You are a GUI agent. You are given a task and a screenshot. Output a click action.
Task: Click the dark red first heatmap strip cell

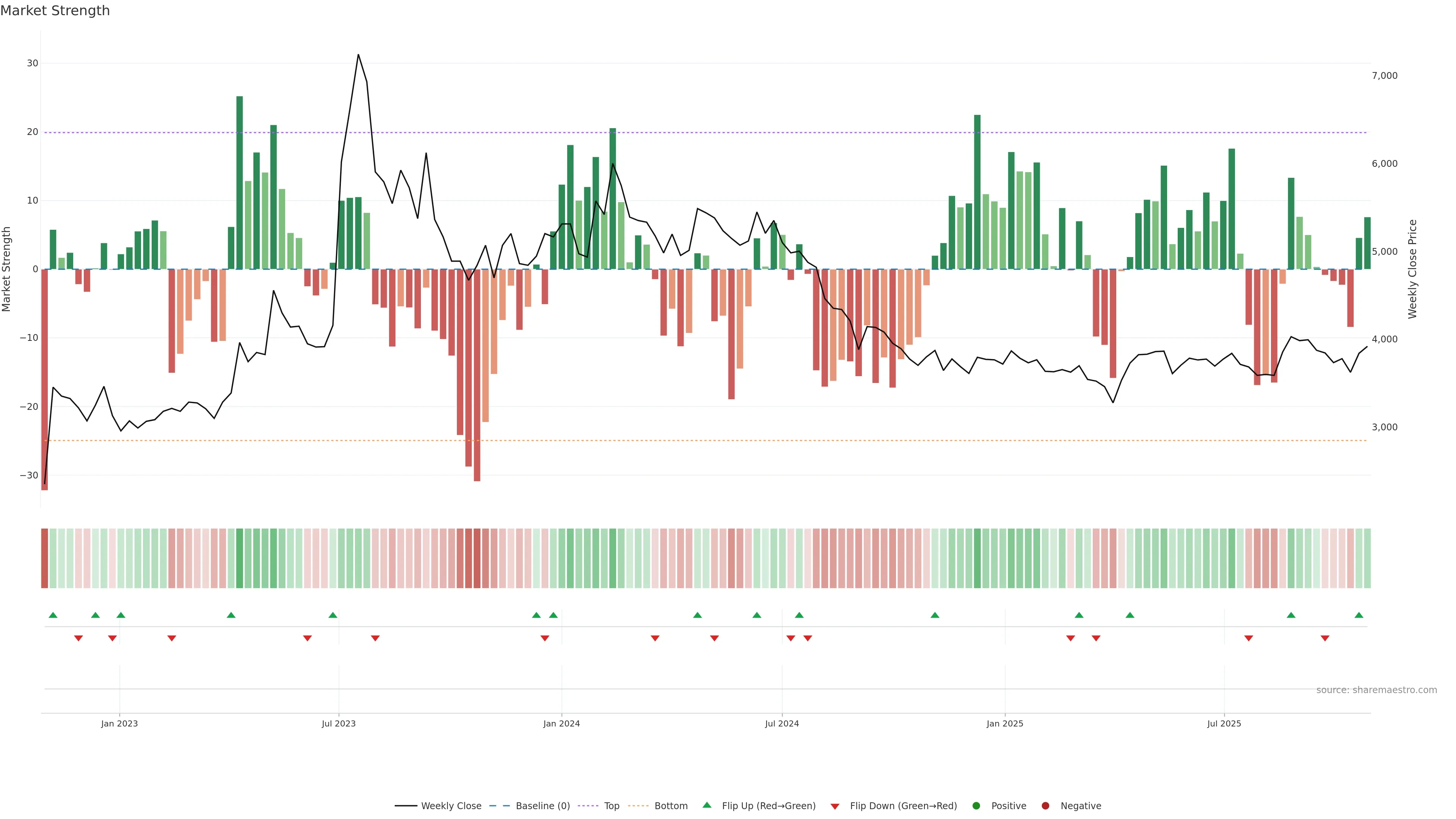pyautogui.click(x=45, y=559)
